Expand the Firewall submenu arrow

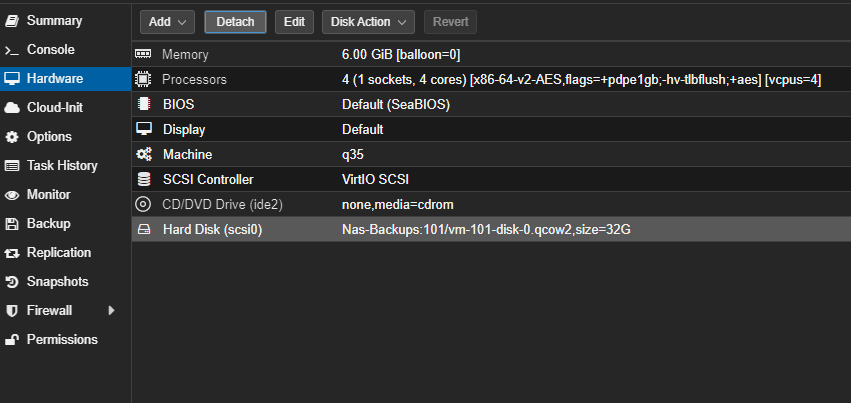point(111,311)
